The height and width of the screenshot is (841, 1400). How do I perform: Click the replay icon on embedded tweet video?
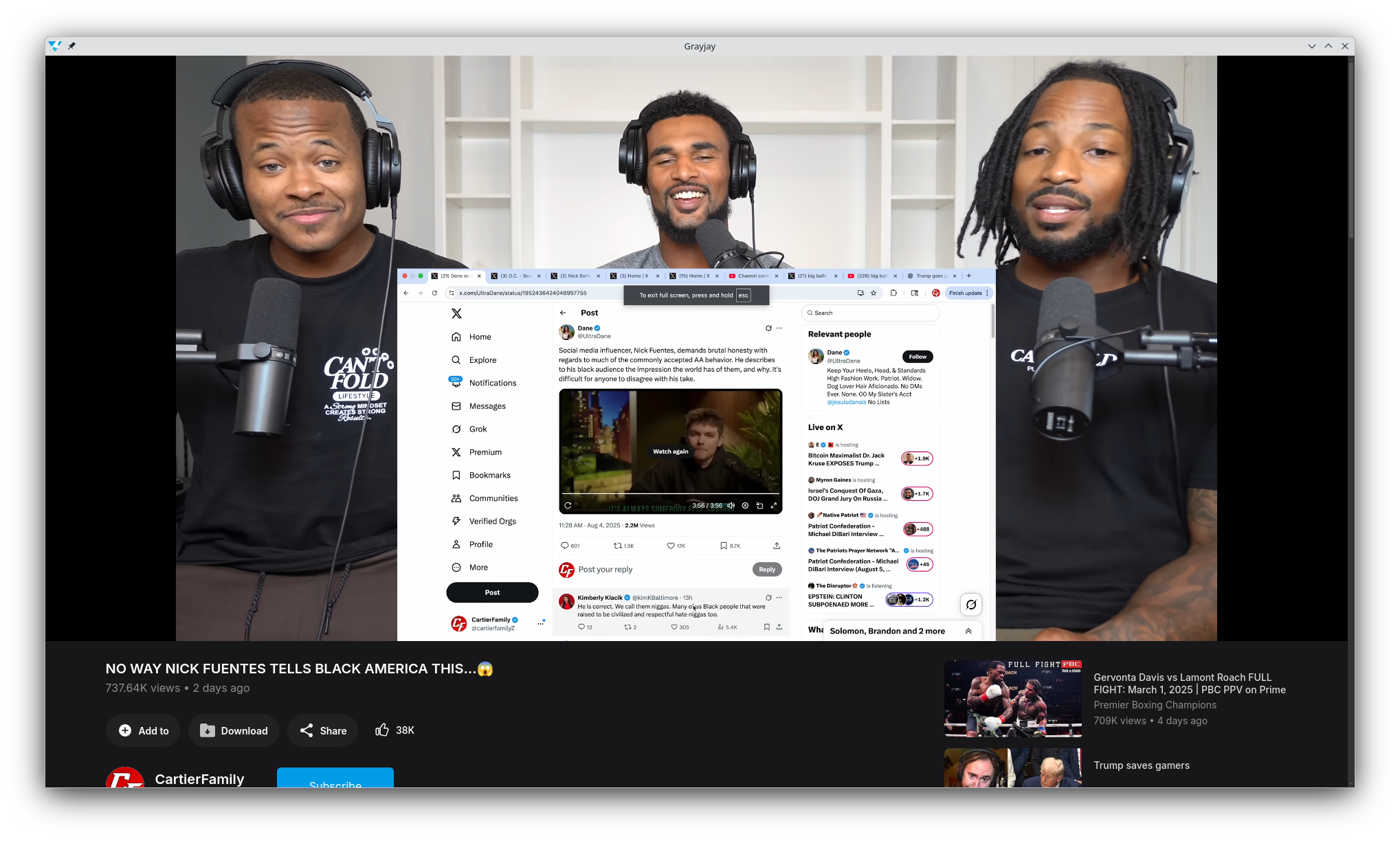[x=568, y=506]
